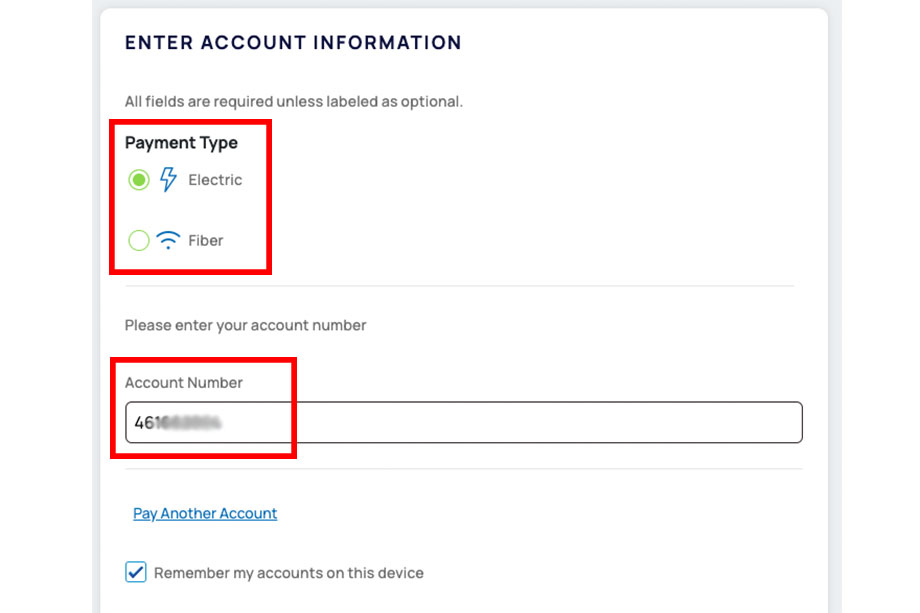Select the Electric radio button

[x=139, y=180]
